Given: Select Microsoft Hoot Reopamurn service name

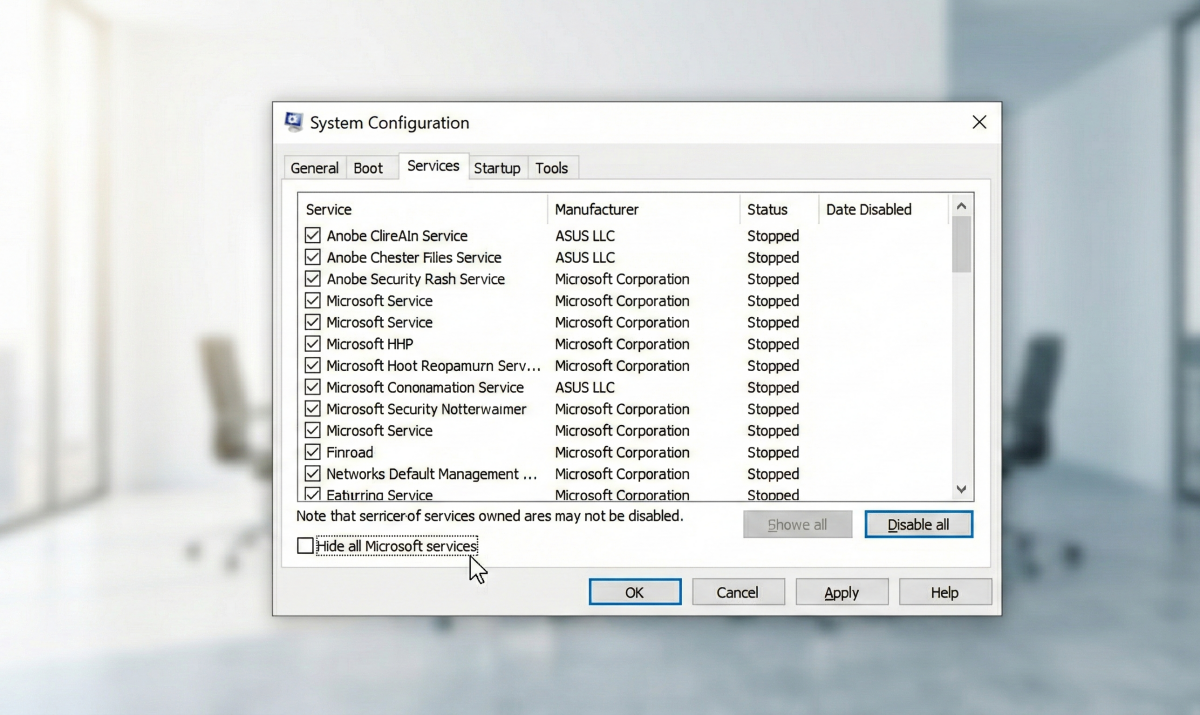Looking at the screenshot, I should (433, 366).
